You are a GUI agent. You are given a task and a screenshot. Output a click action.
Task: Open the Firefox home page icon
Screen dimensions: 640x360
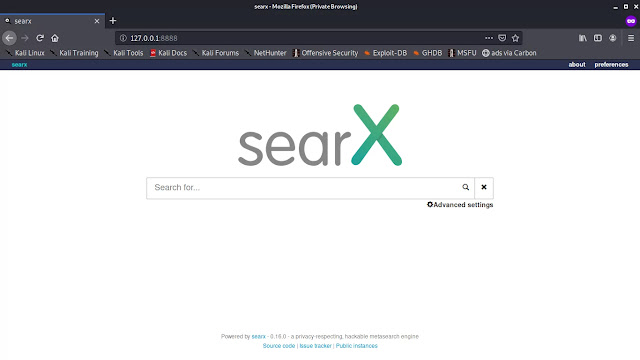click(55, 38)
